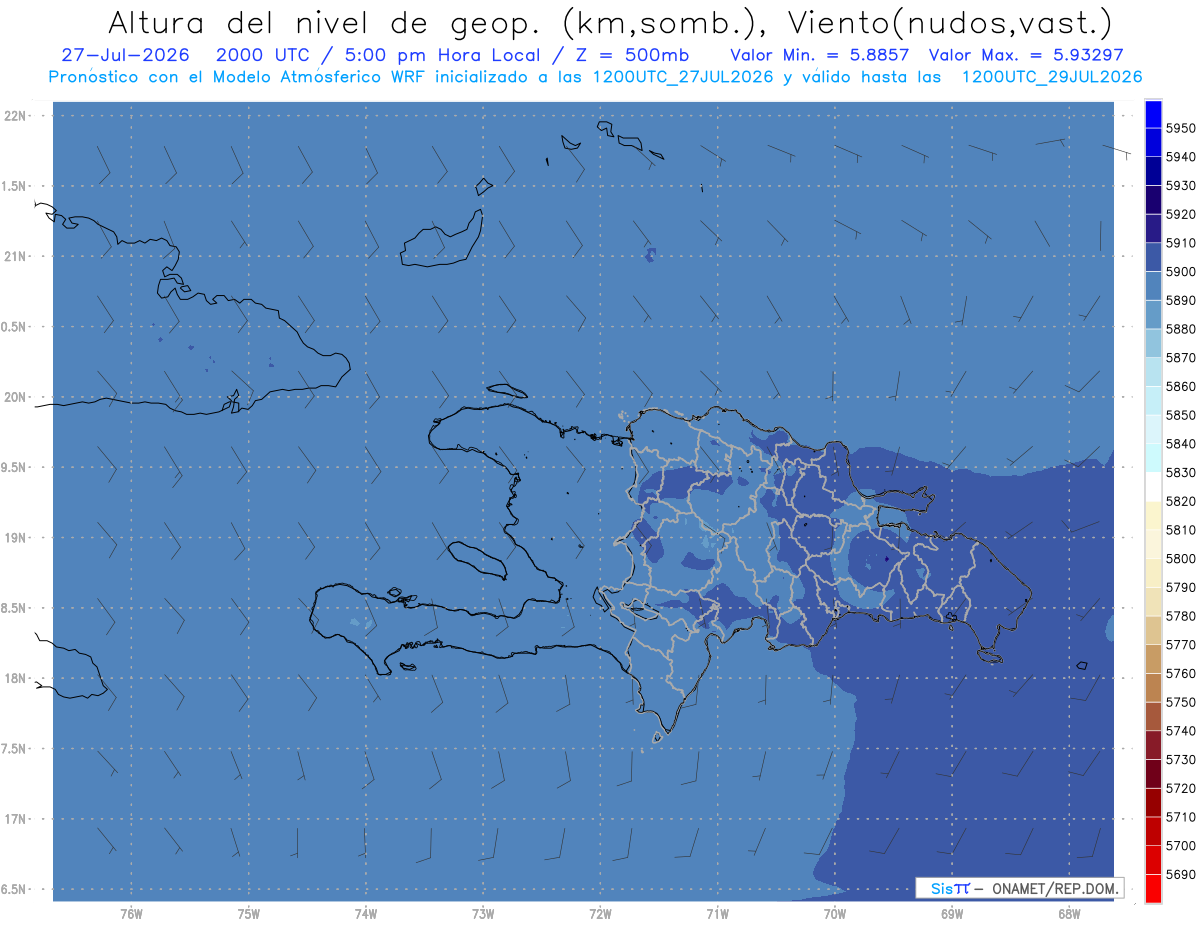This screenshot has width=1200, height=927.
Task: Click the color scale value 5890
Action: point(1180,301)
